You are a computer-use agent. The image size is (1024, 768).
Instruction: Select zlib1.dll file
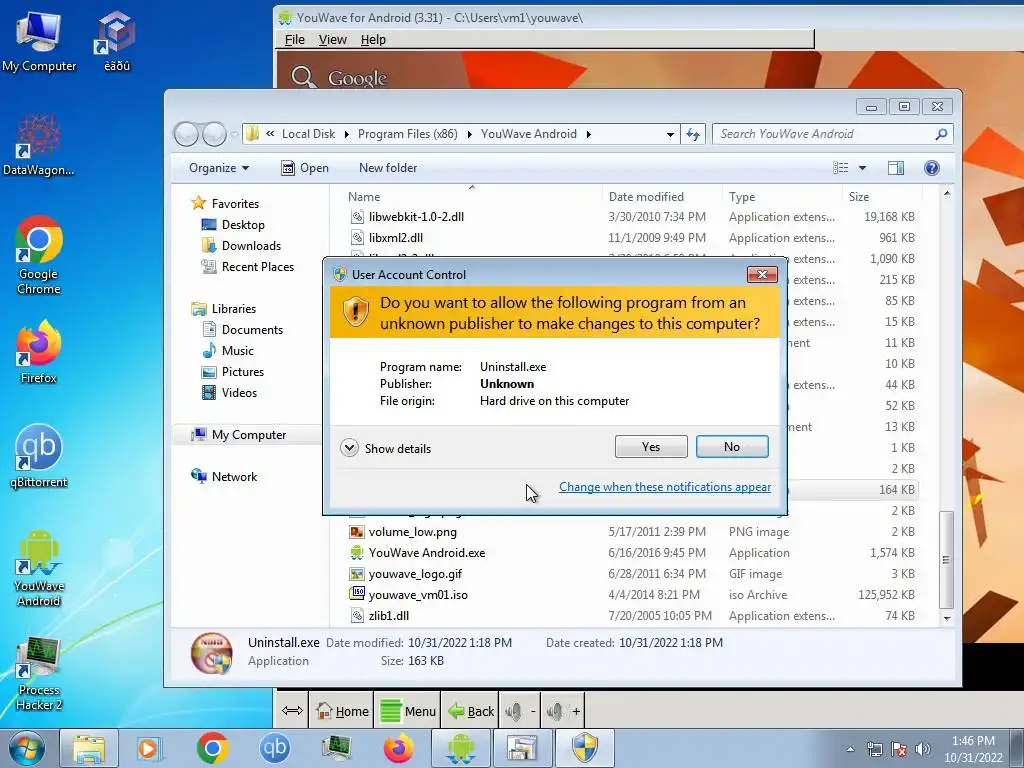tap(389, 616)
